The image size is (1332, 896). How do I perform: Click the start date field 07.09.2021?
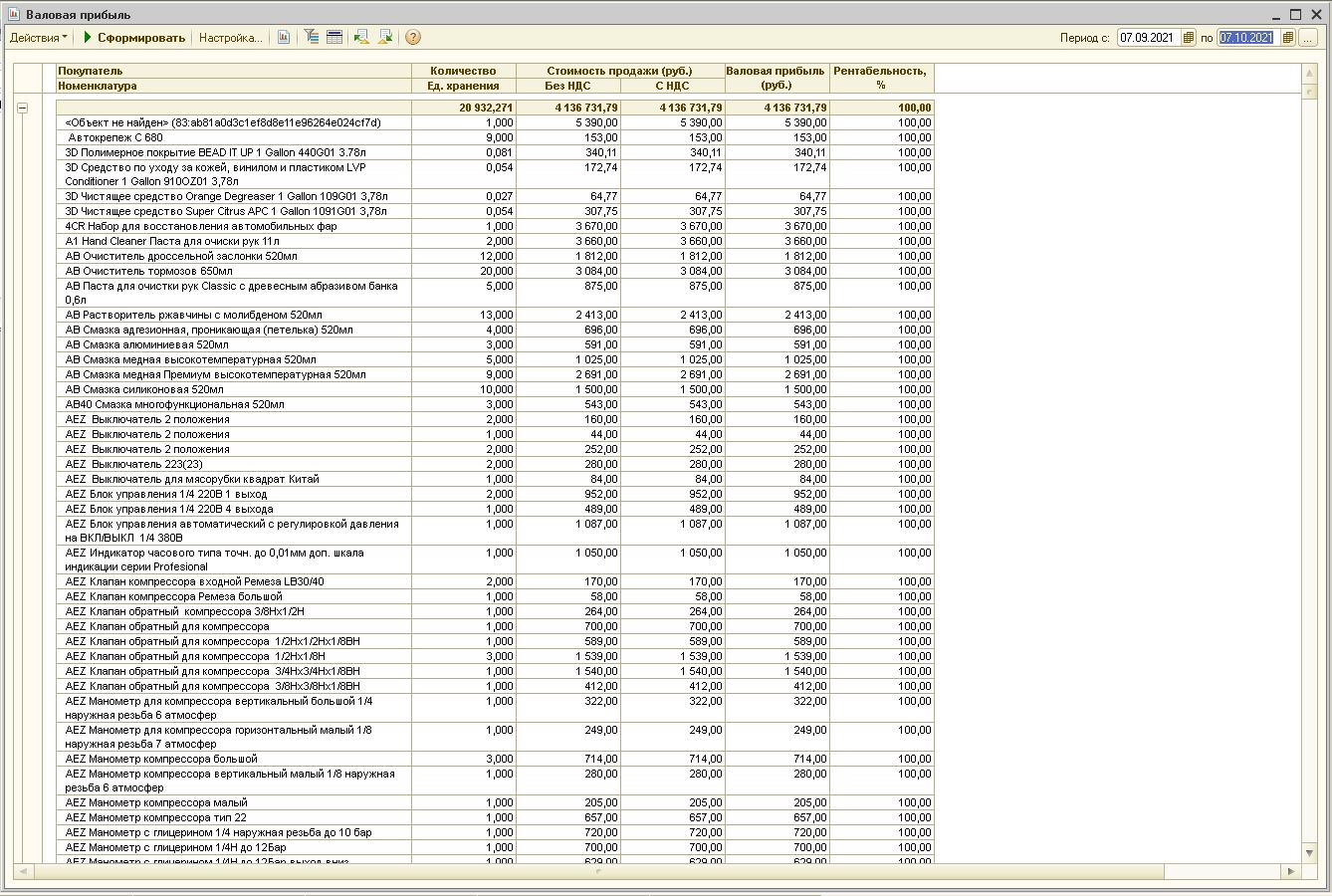(1147, 38)
